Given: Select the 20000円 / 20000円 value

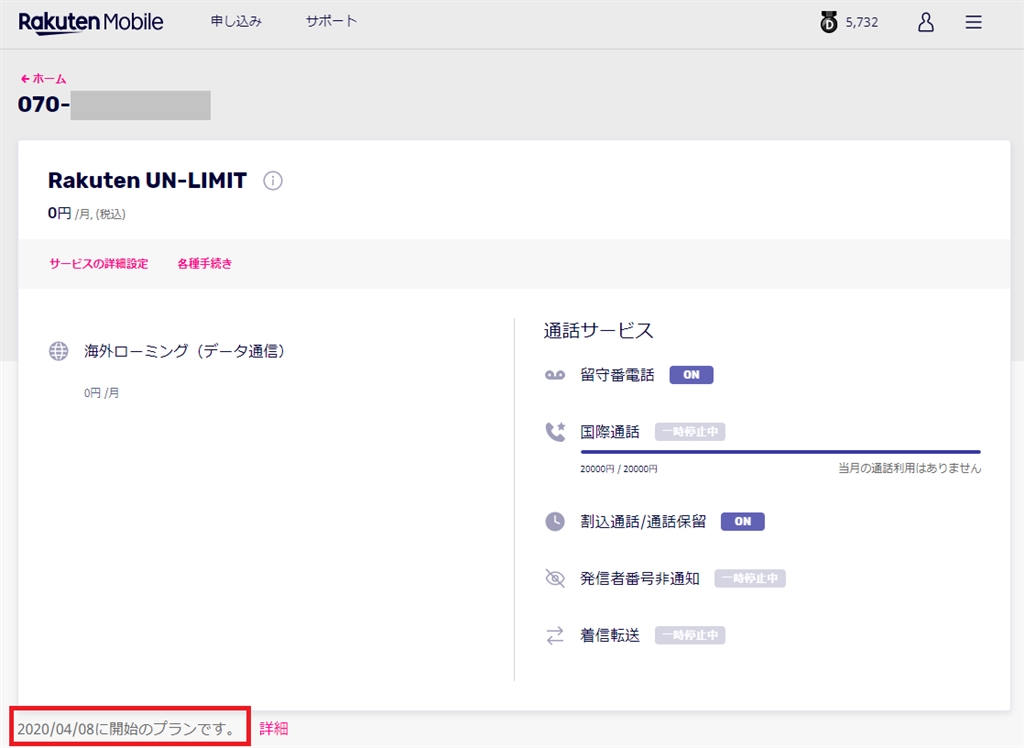Looking at the screenshot, I should (x=618, y=468).
